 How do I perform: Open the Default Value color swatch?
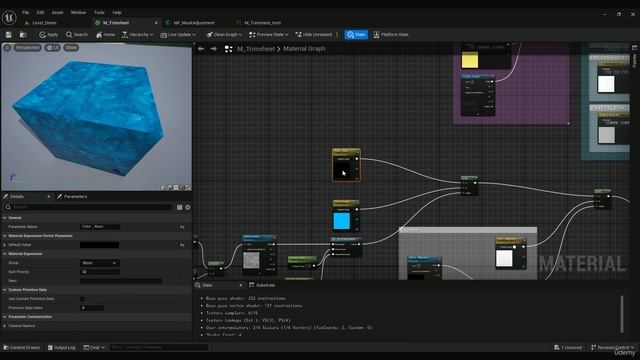pyautogui.click(x=100, y=245)
